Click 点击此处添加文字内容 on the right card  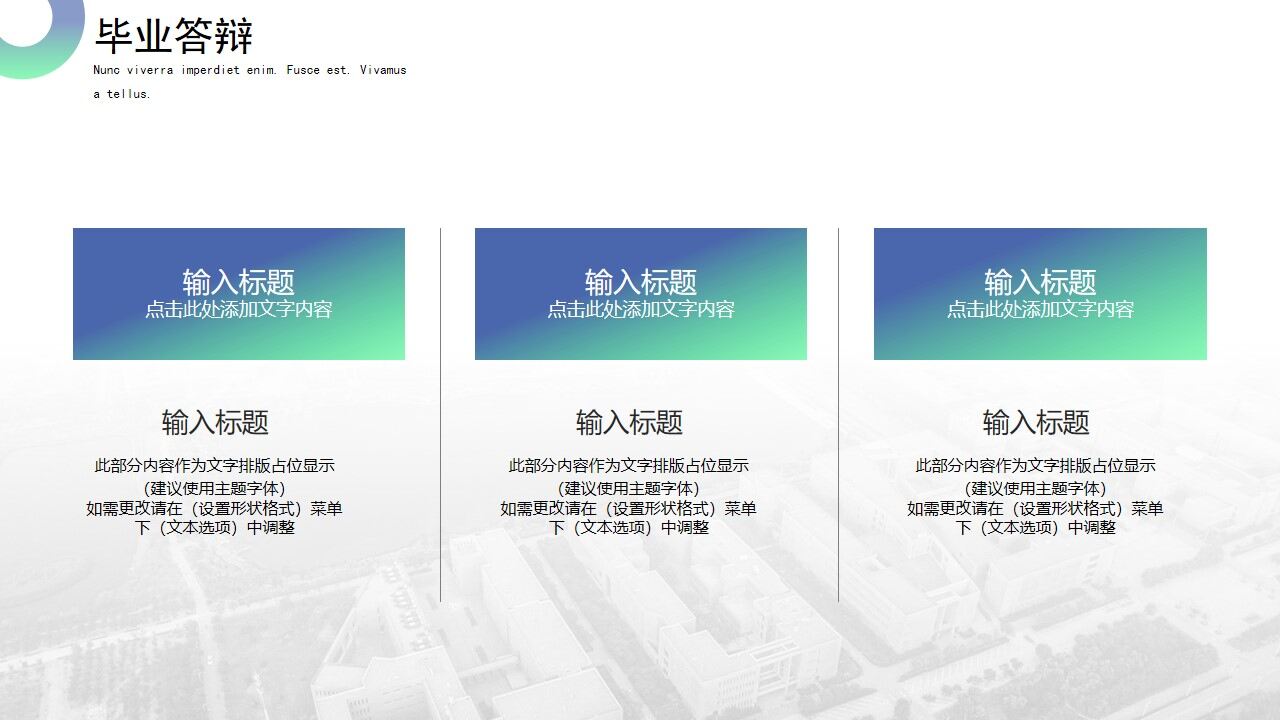[x=1041, y=310]
